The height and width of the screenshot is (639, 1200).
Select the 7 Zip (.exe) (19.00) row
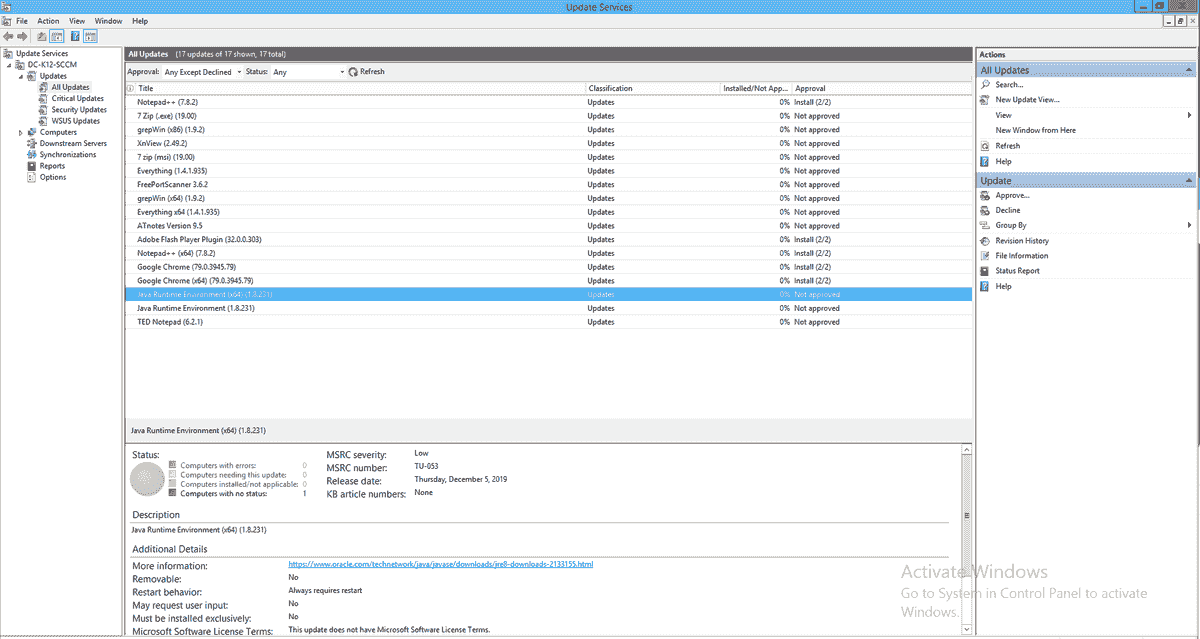(549, 116)
